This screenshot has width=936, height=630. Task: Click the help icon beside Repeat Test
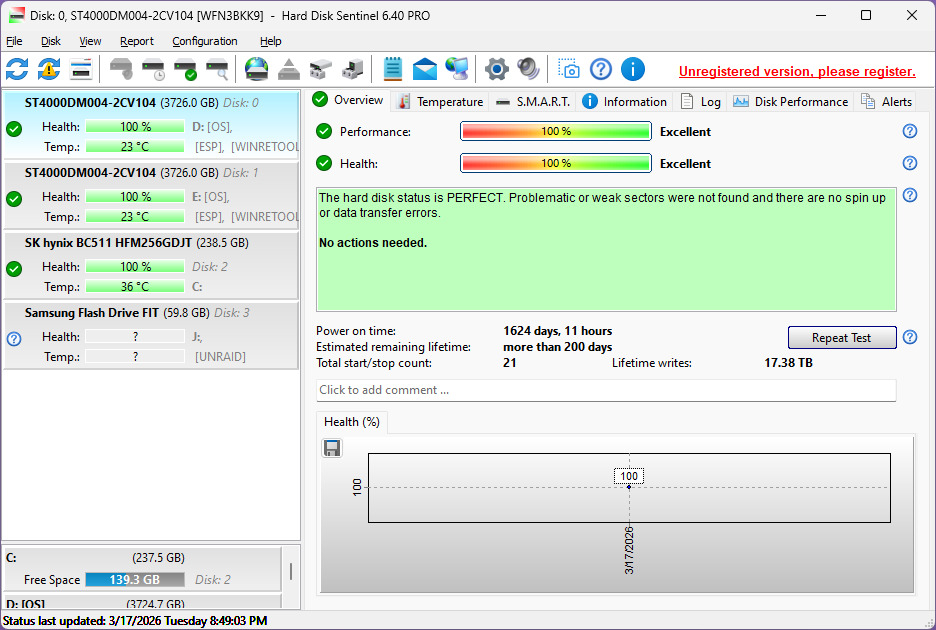[910, 337]
